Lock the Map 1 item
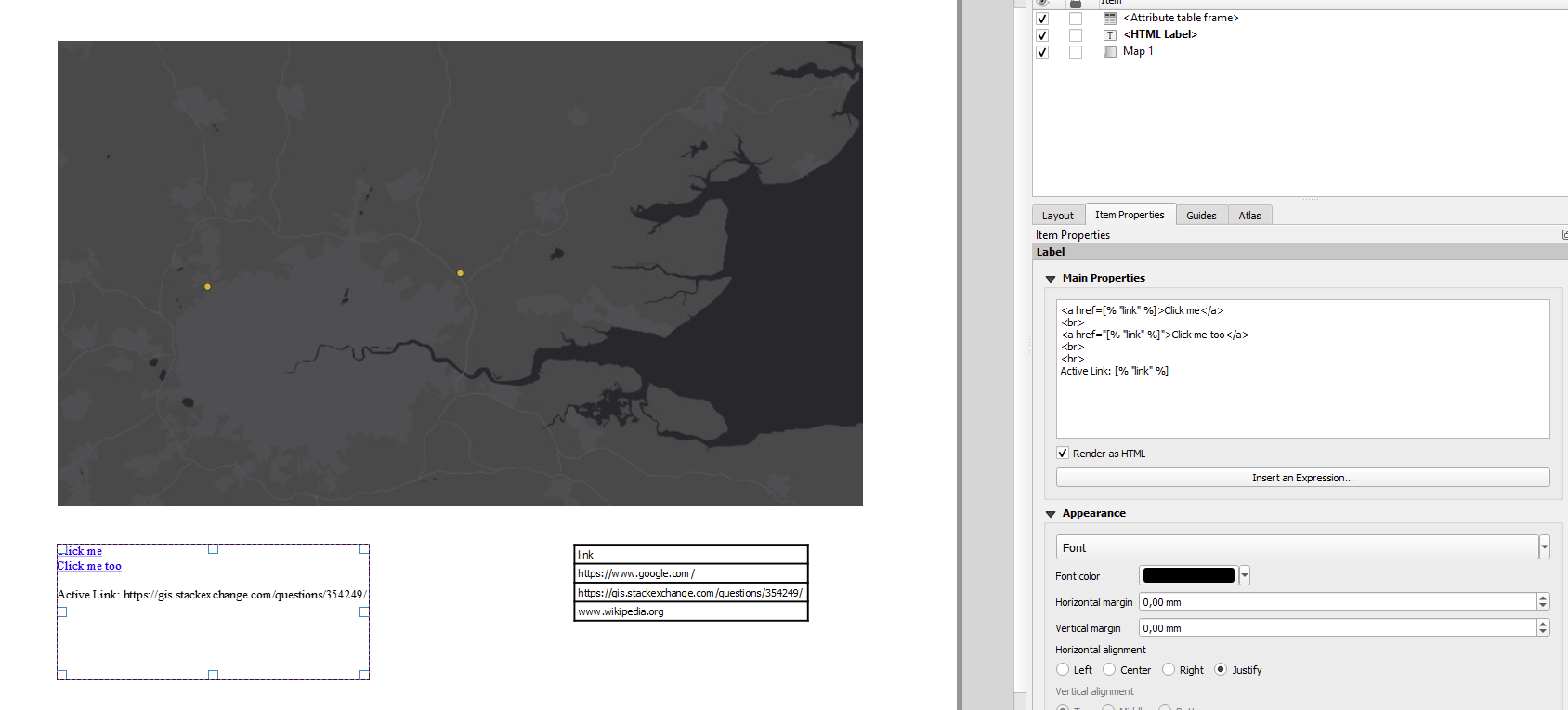Viewport: 1568px width, 710px height. point(1076,52)
